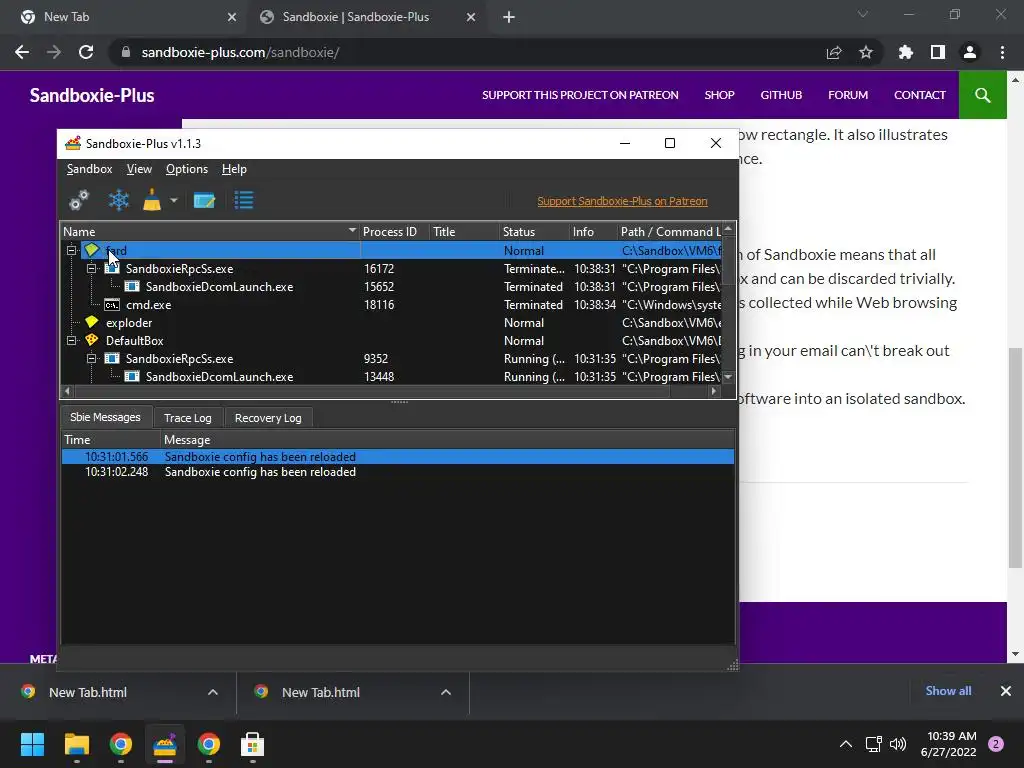Collapse the DefaultBox tree node
Screen dimensions: 1024x768
click(72, 340)
